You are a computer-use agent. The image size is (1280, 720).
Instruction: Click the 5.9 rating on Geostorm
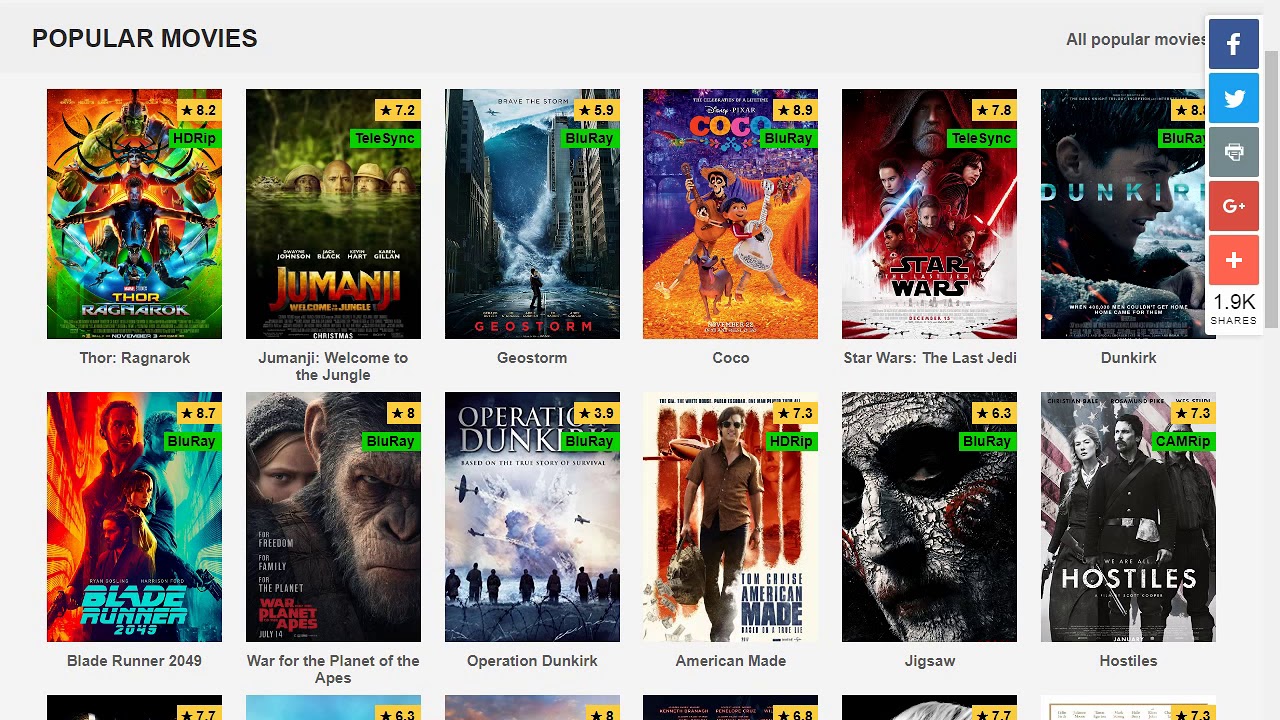[x=596, y=110]
